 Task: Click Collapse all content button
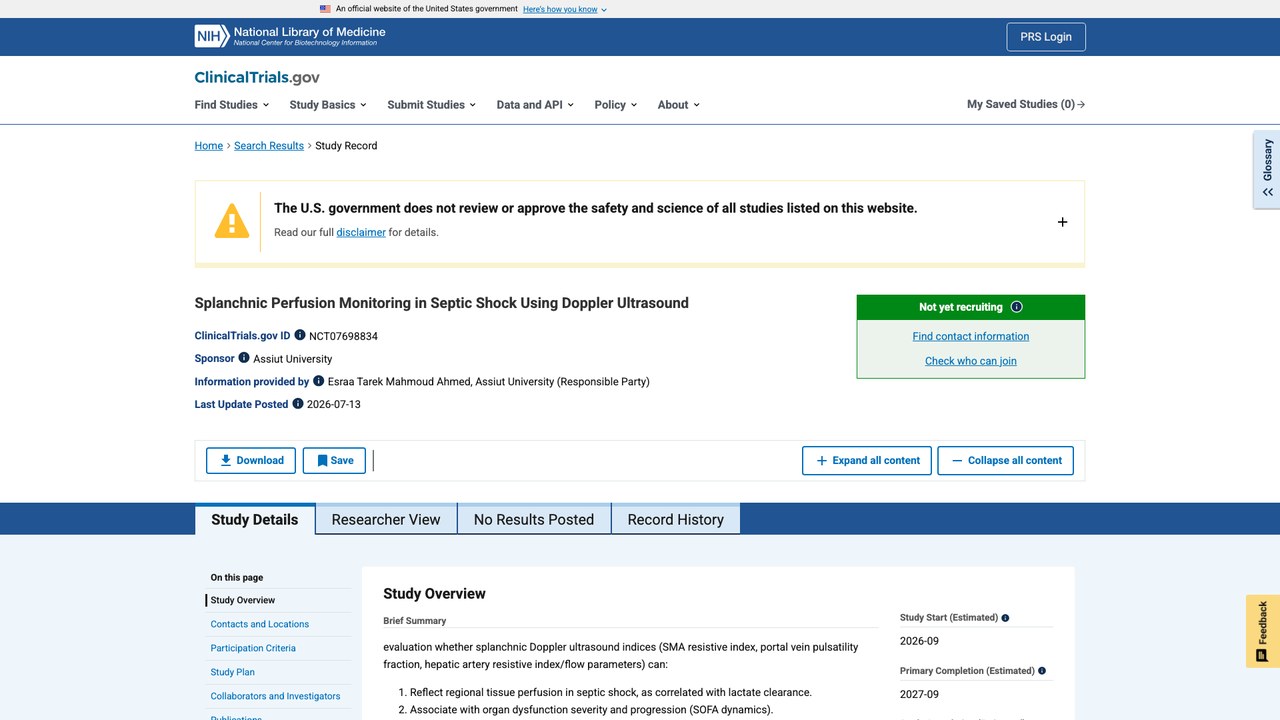coord(1006,460)
